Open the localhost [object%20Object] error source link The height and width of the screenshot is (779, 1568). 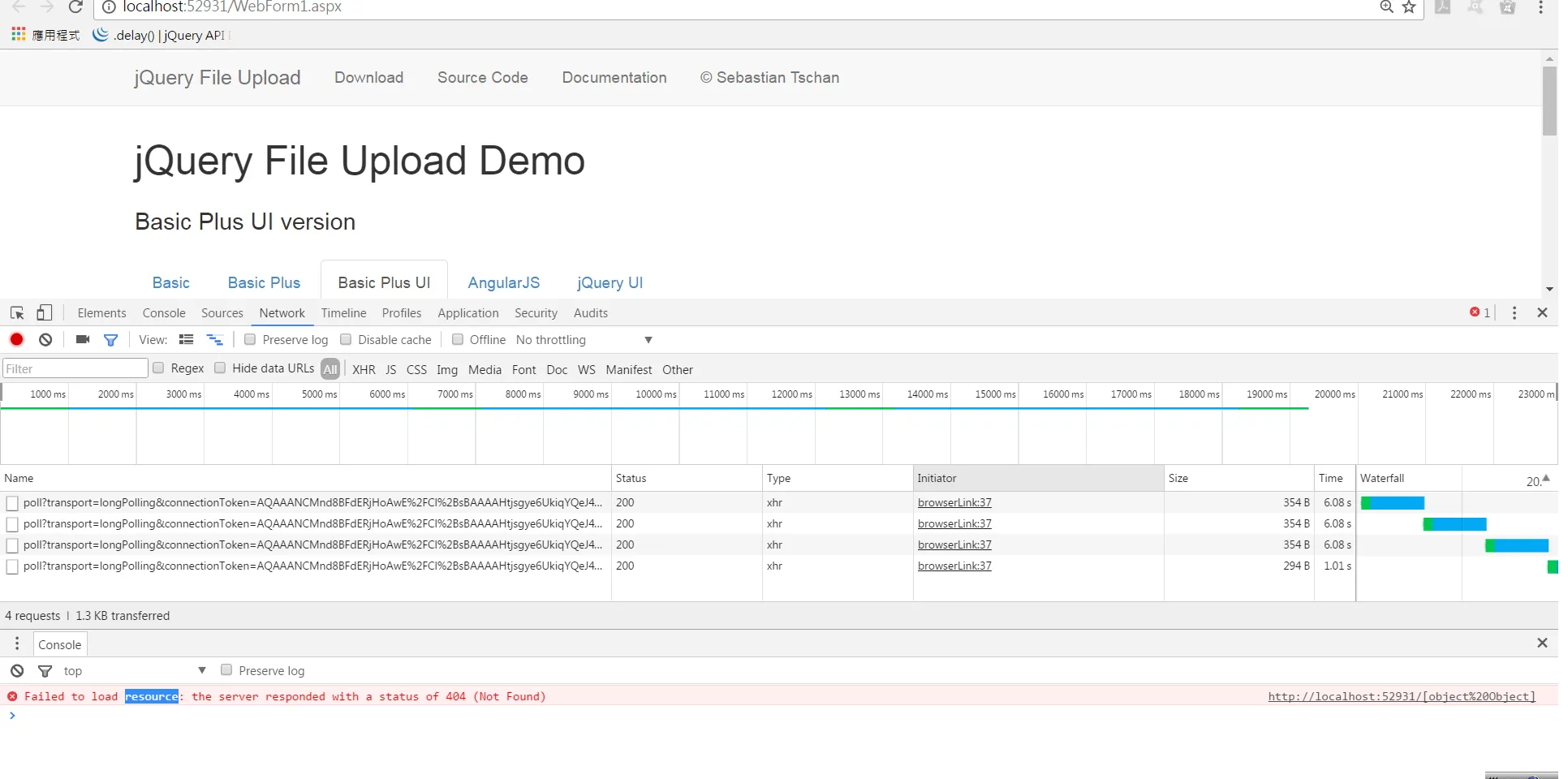[x=1402, y=696]
